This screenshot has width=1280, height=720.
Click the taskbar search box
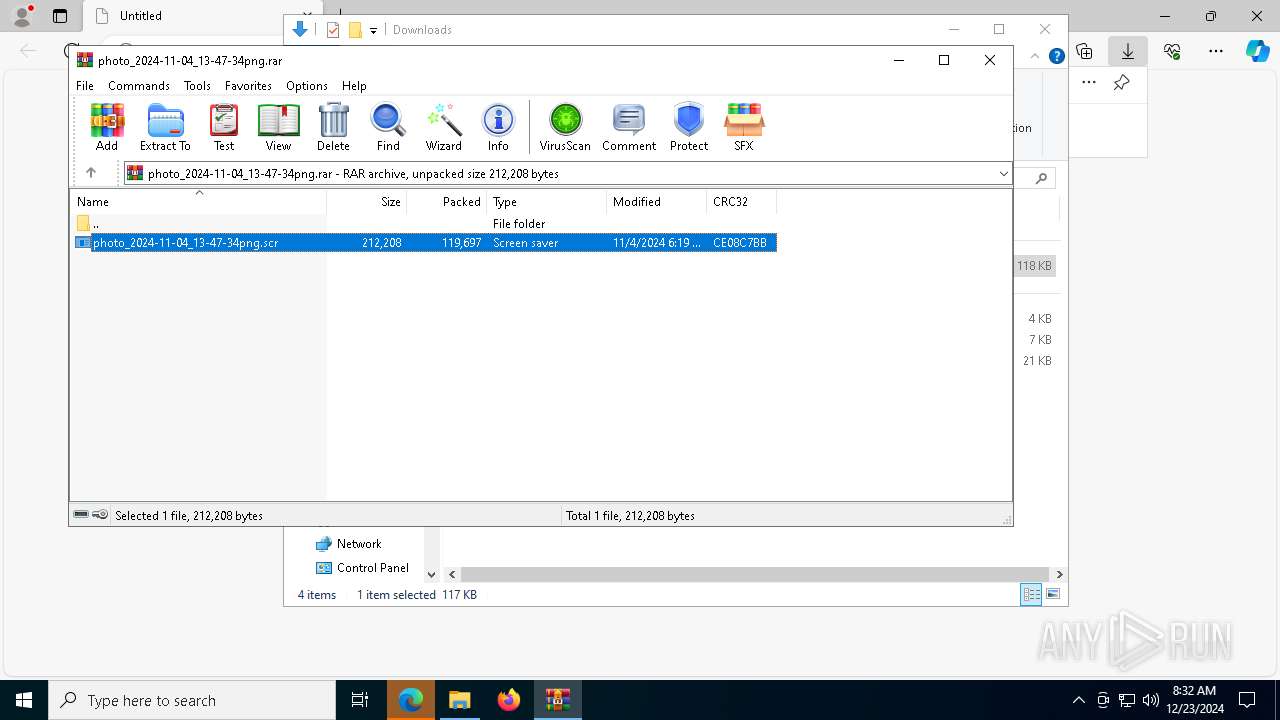192,700
